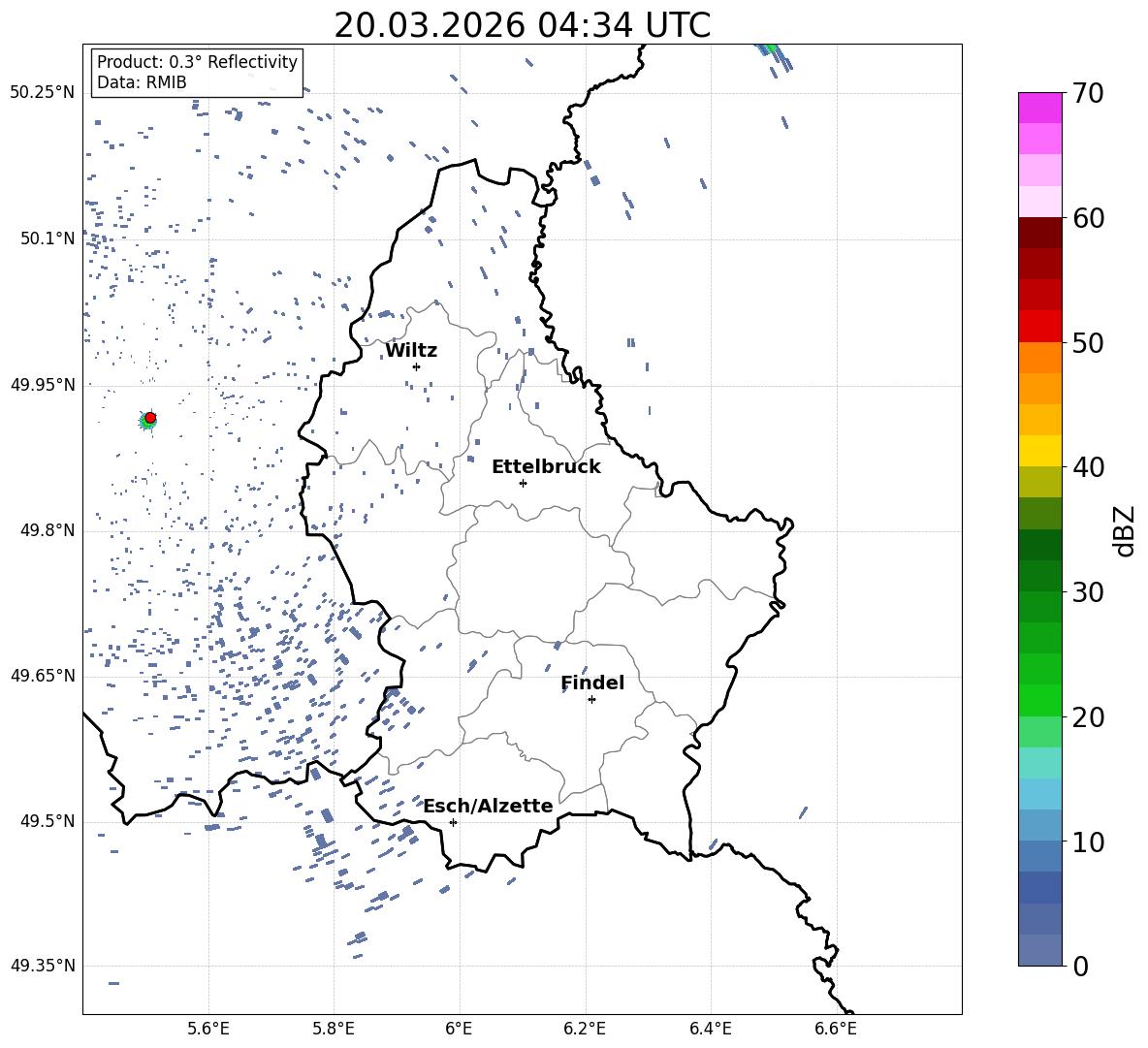
Task: Click the 6.2°E longitude label
Action: (x=585, y=1029)
